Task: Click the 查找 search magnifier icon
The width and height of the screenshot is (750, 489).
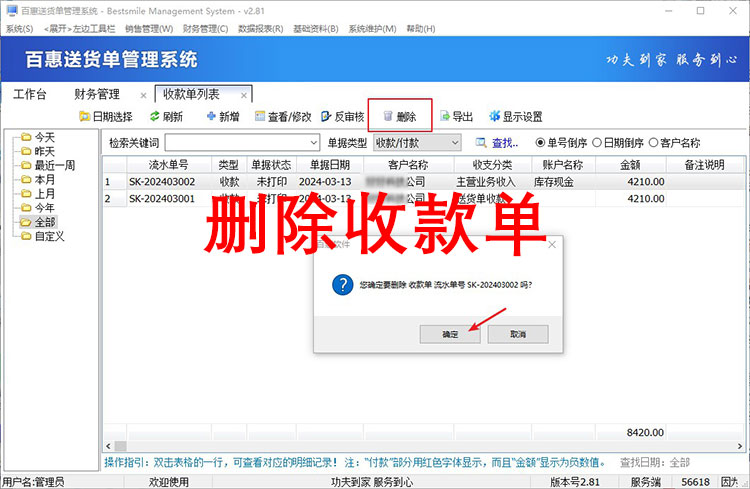Action: pyautogui.click(x=481, y=143)
